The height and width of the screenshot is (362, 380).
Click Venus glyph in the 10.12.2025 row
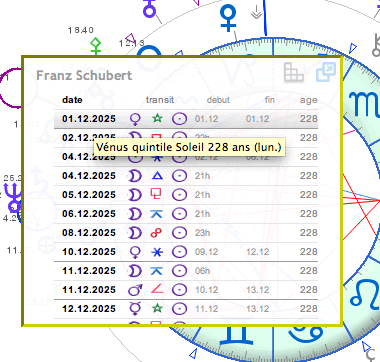135,252
